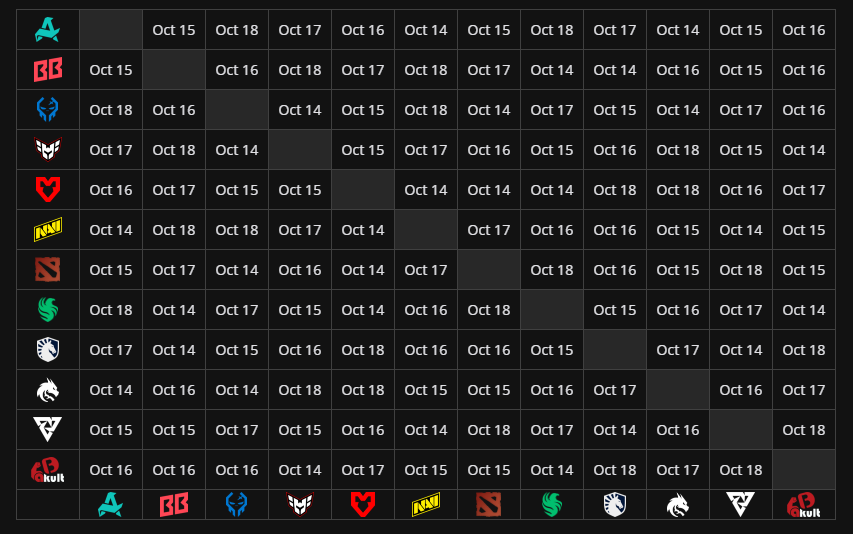
Task: Select Oct 17 in Team Liquid row, Aurora column
Action: tap(110, 350)
